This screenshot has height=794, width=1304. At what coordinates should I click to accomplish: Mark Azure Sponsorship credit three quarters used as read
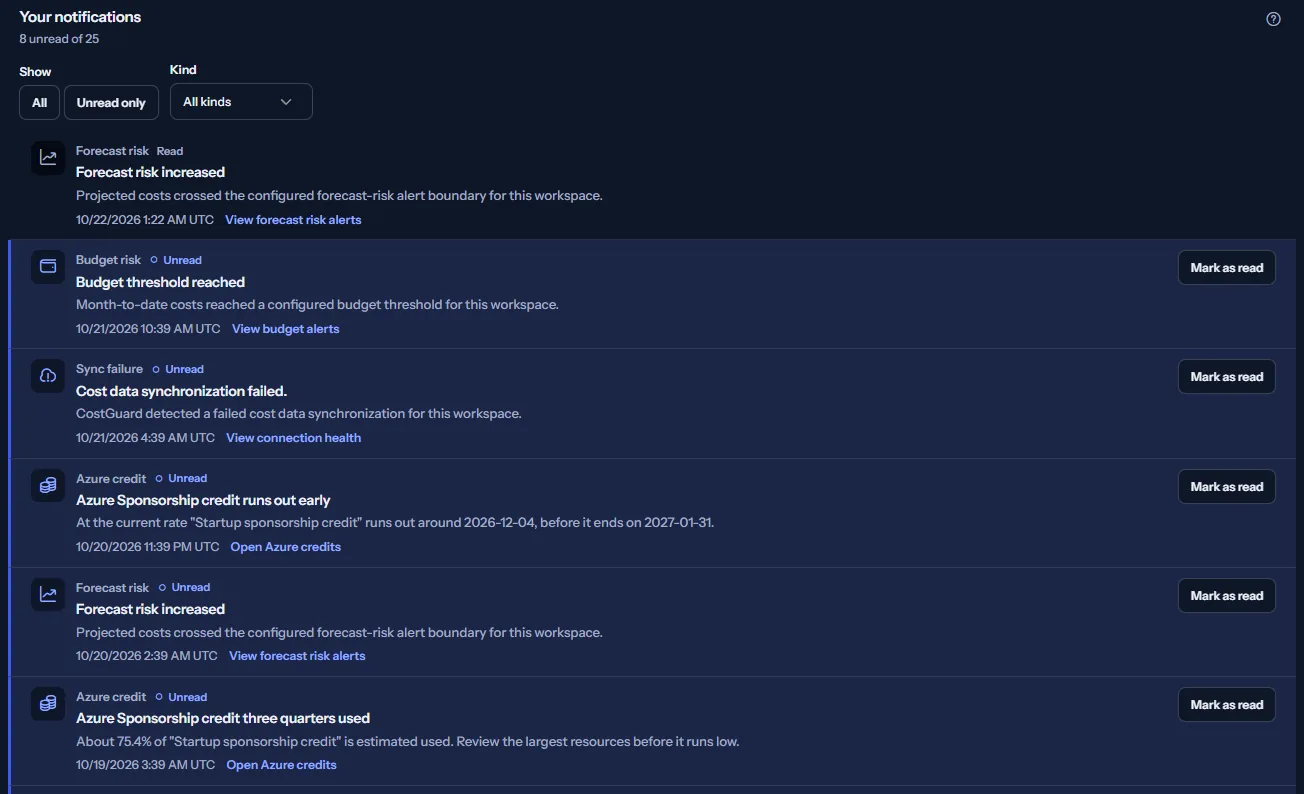click(x=1227, y=705)
